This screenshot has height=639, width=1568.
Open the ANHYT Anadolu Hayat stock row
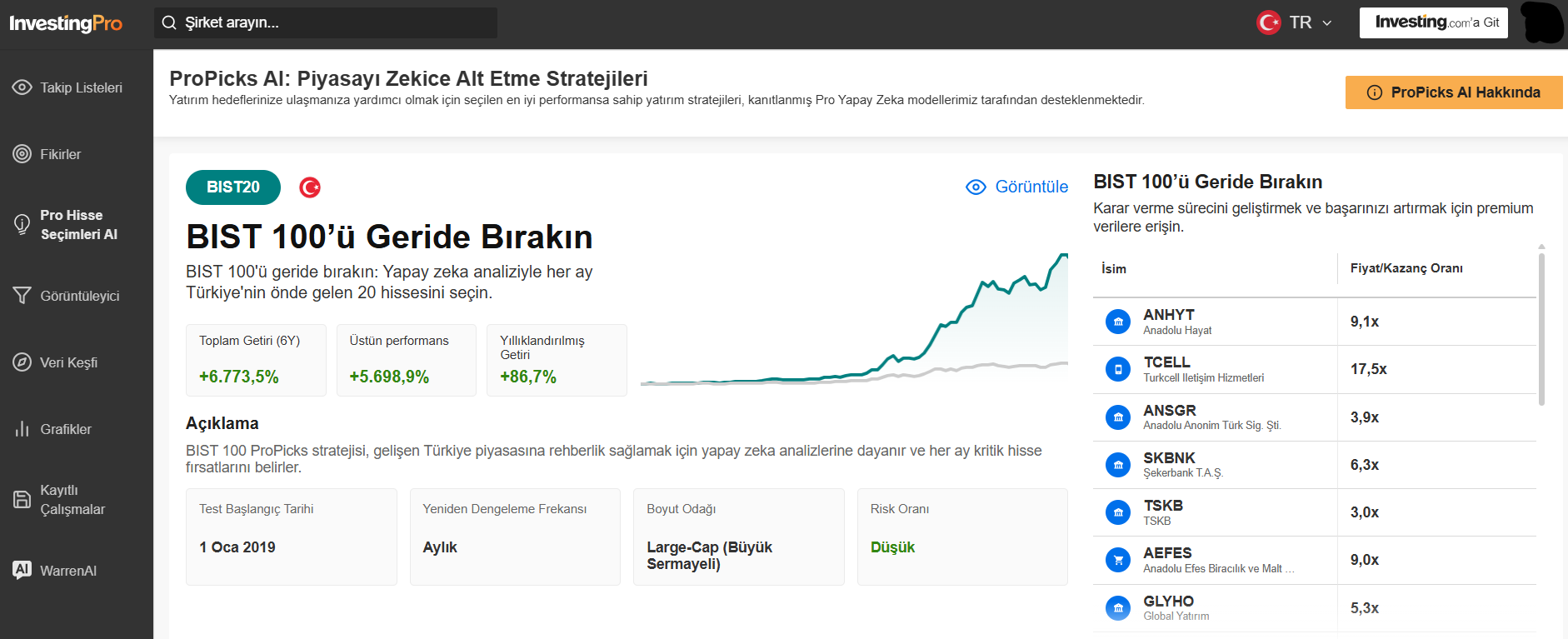[x=1315, y=322]
